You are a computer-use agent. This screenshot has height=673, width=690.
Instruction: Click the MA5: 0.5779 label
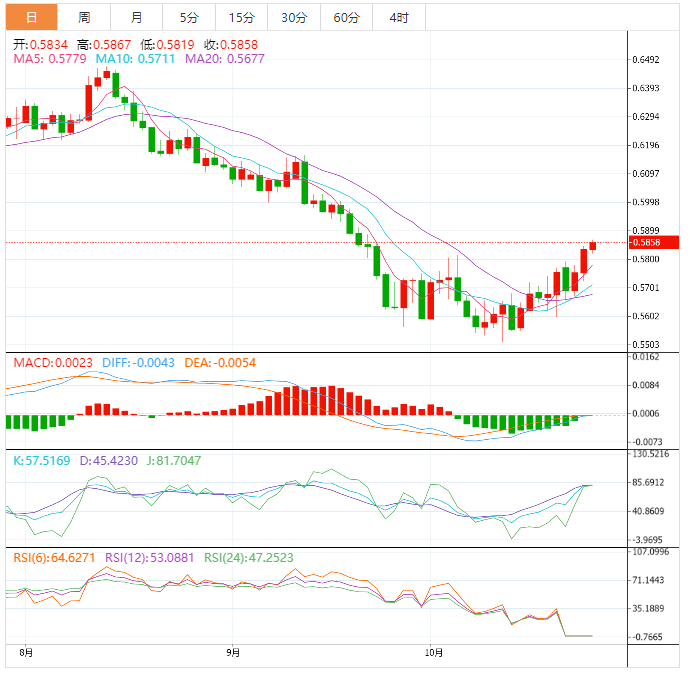[x=50, y=59]
